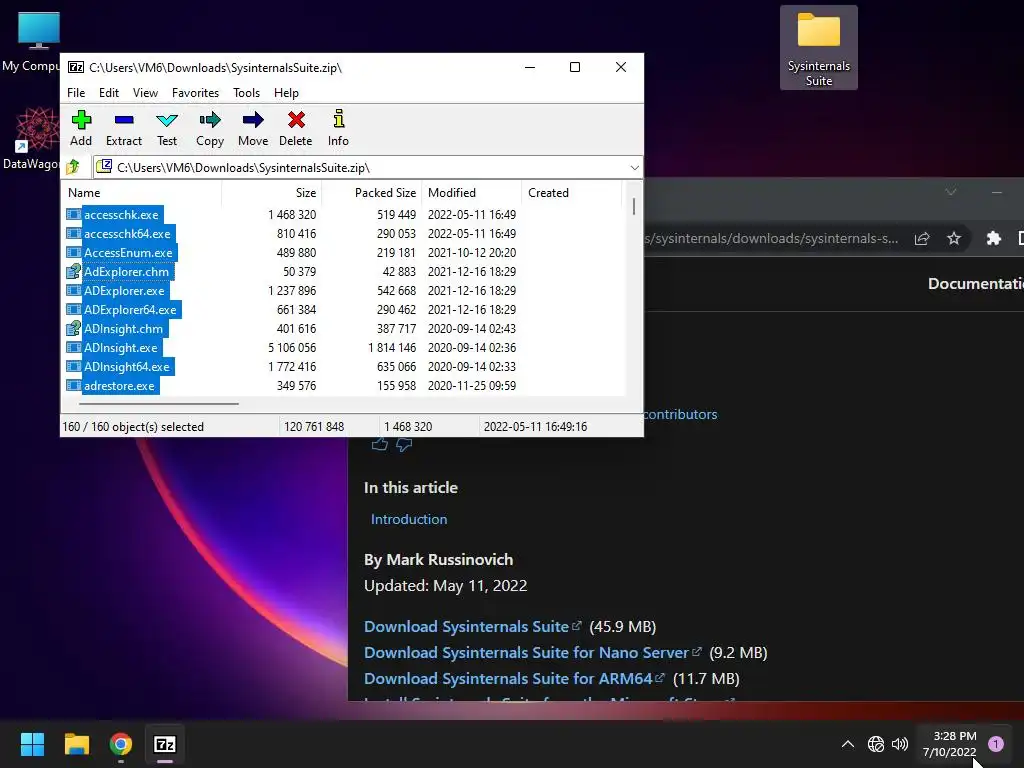Click the accesschk.exe file icon
The height and width of the screenshot is (768, 1024).
74,214
